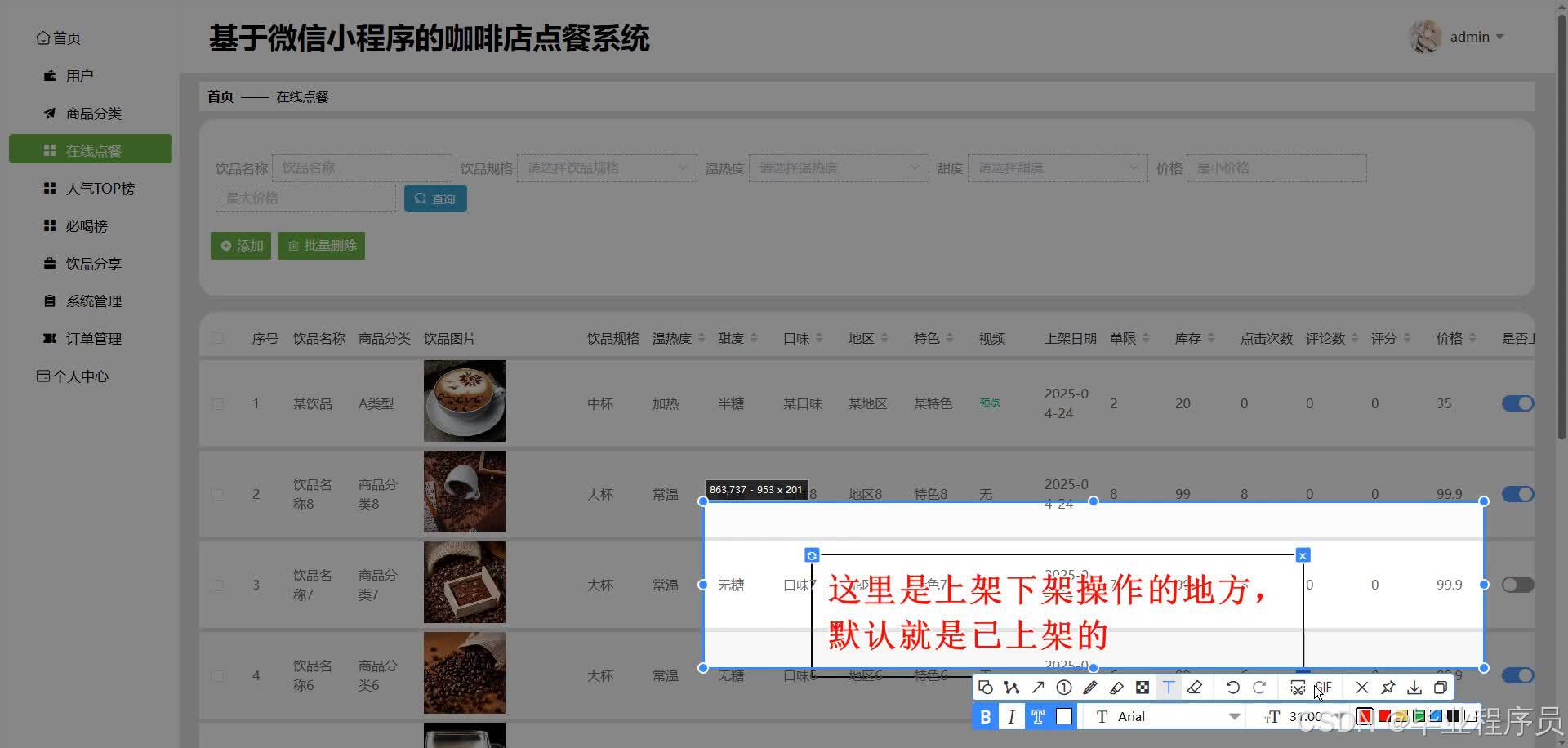The width and height of the screenshot is (1568, 748).
Task: Select the Arrow annotation tool
Action: click(1037, 688)
